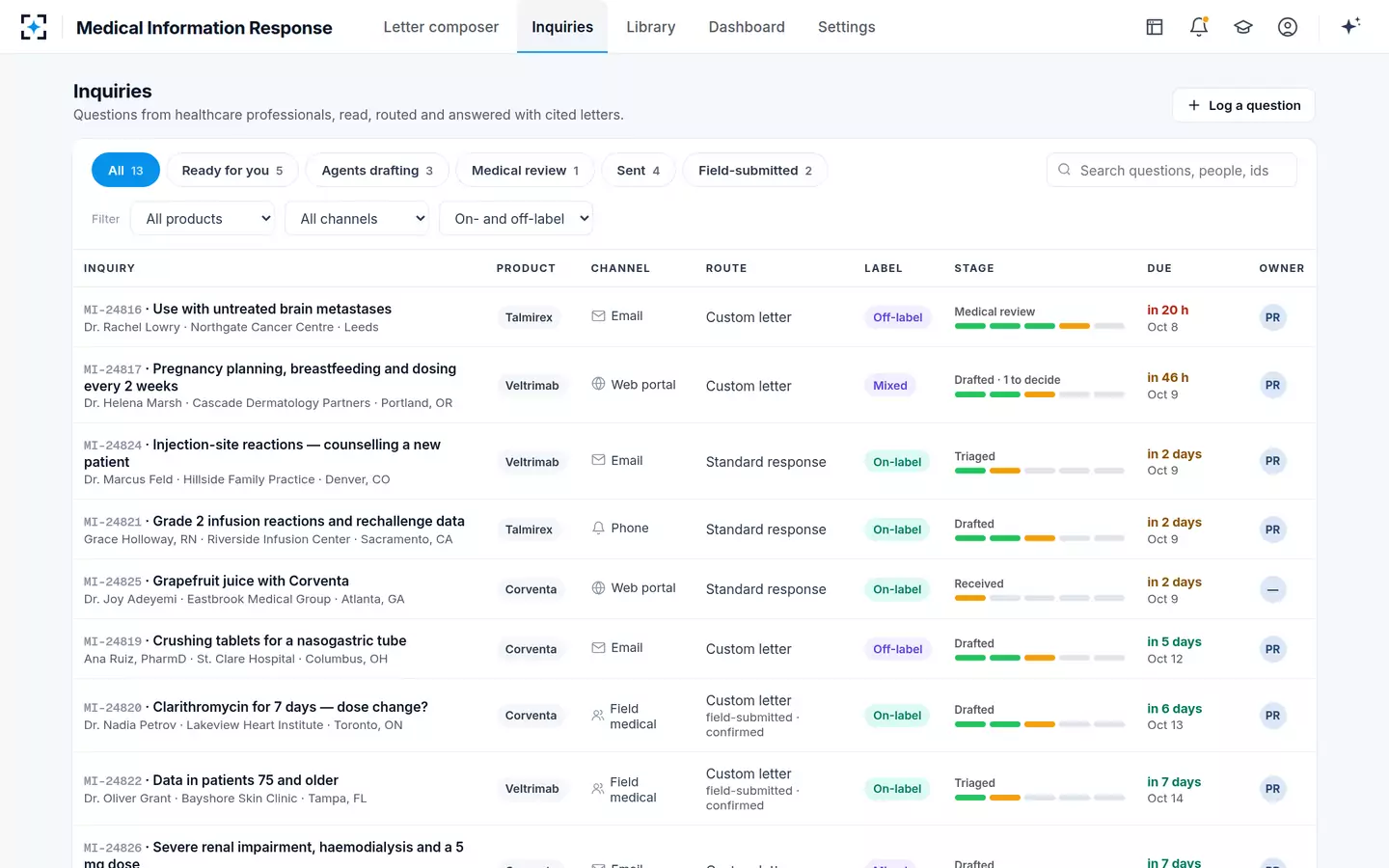The height and width of the screenshot is (868, 1389).
Task: Switch to the Letter composer tab
Action: pyautogui.click(x=441, y=27)
